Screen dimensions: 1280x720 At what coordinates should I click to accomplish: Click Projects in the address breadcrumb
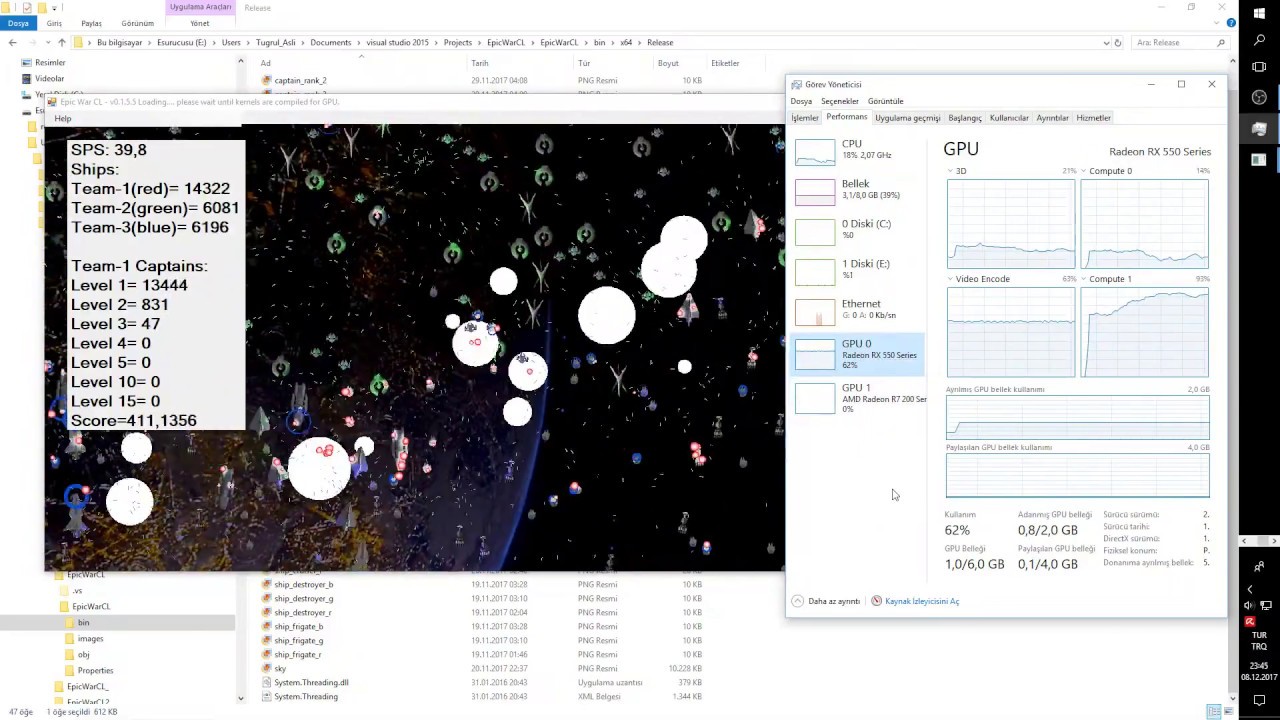(457, 42)
